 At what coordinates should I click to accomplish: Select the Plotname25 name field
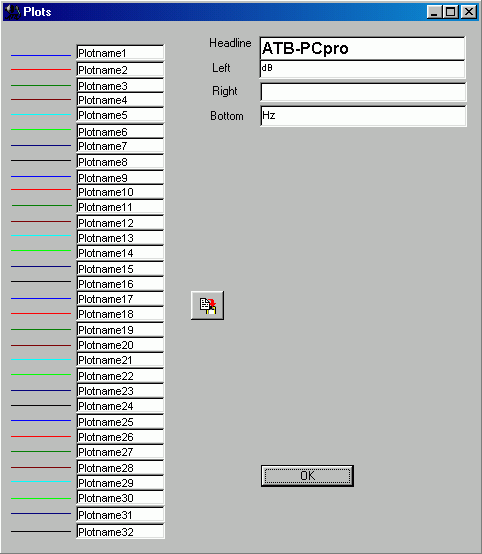click(x=120, y=422)
